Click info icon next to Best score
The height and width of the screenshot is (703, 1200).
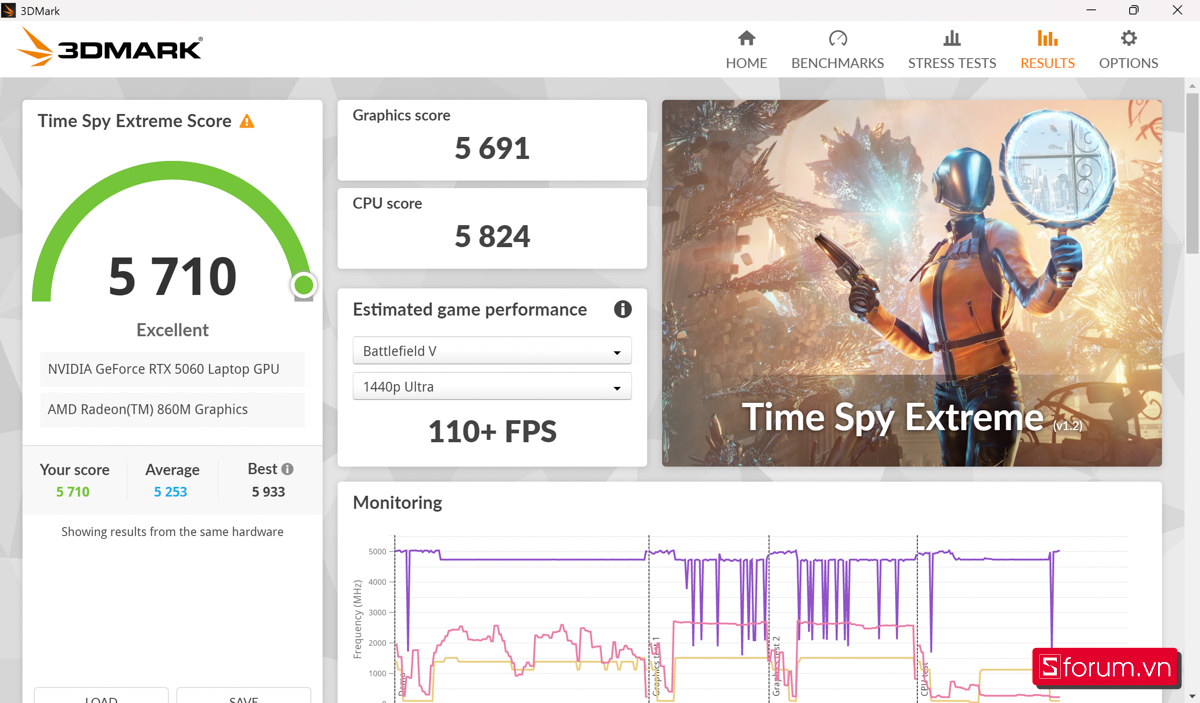click(x=287, y=469)
